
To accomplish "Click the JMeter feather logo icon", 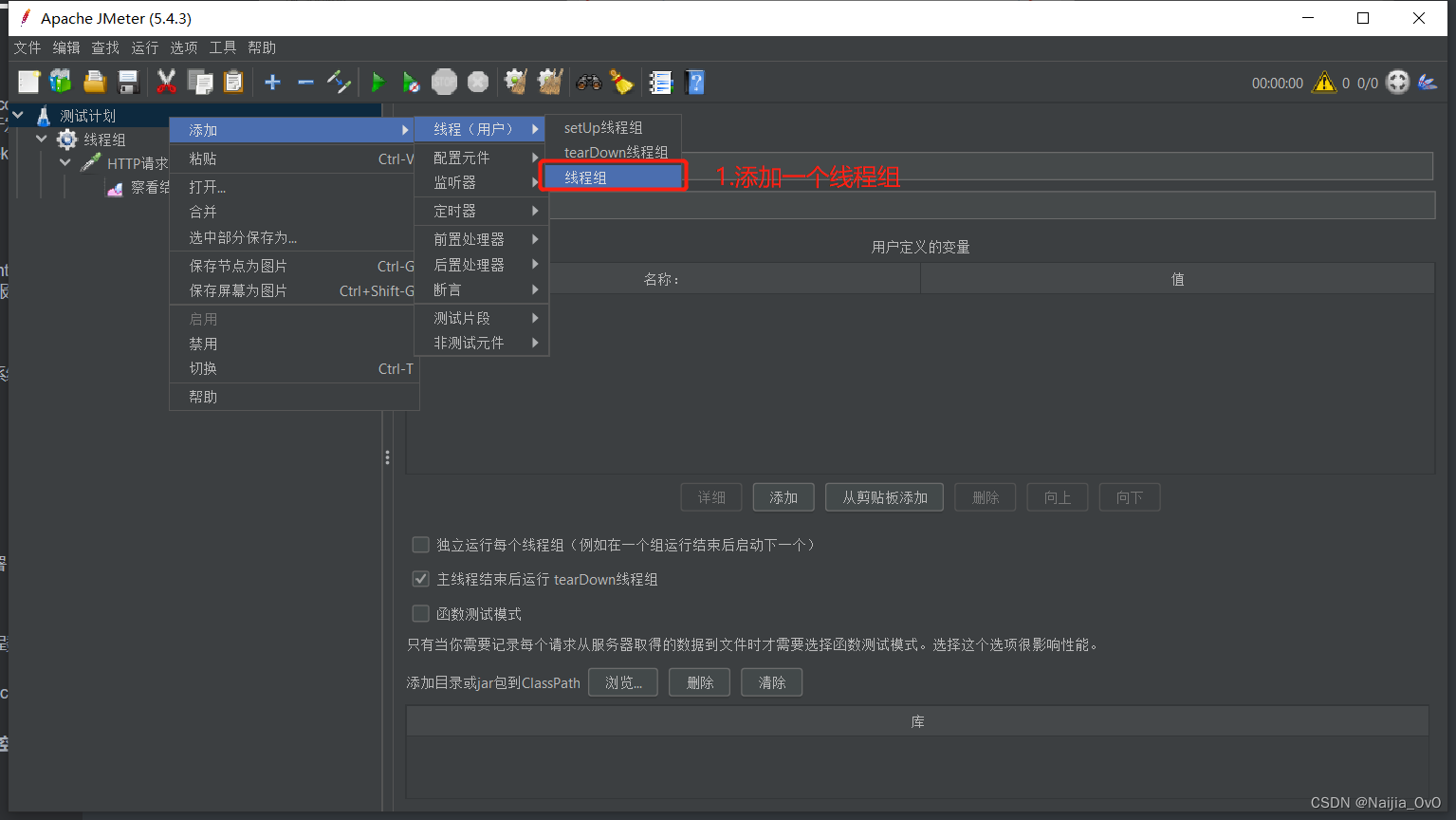I will [1428, 83].
